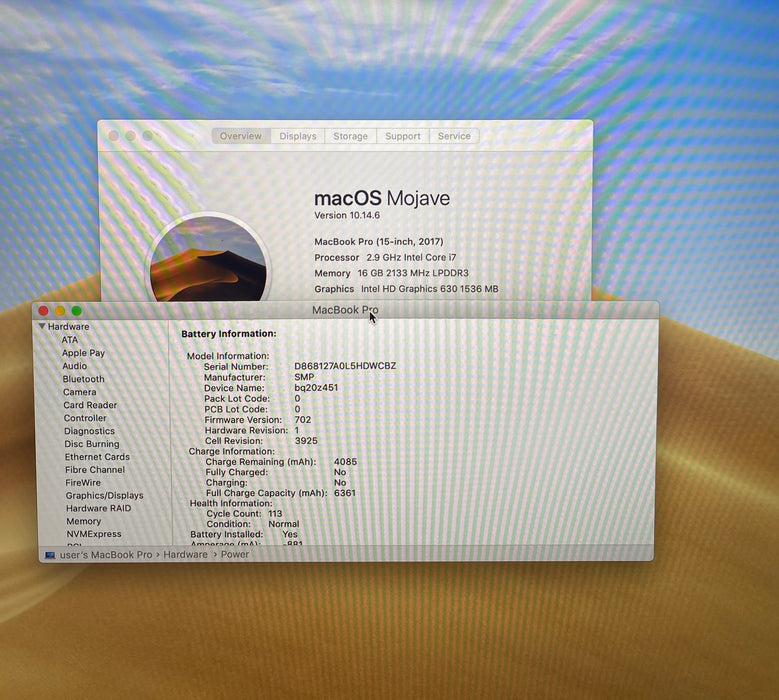Open the Displays tab

coord(298,136)
